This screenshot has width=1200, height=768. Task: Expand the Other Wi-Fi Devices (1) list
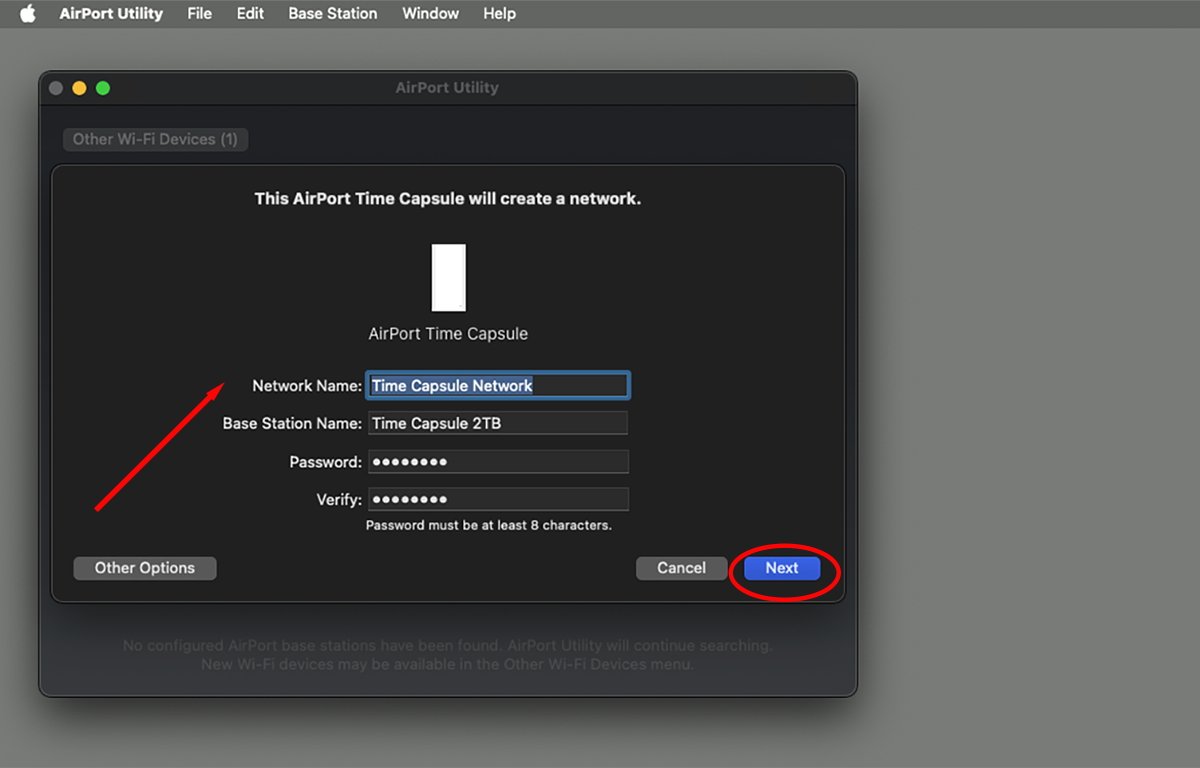click(x=155, y=139)
